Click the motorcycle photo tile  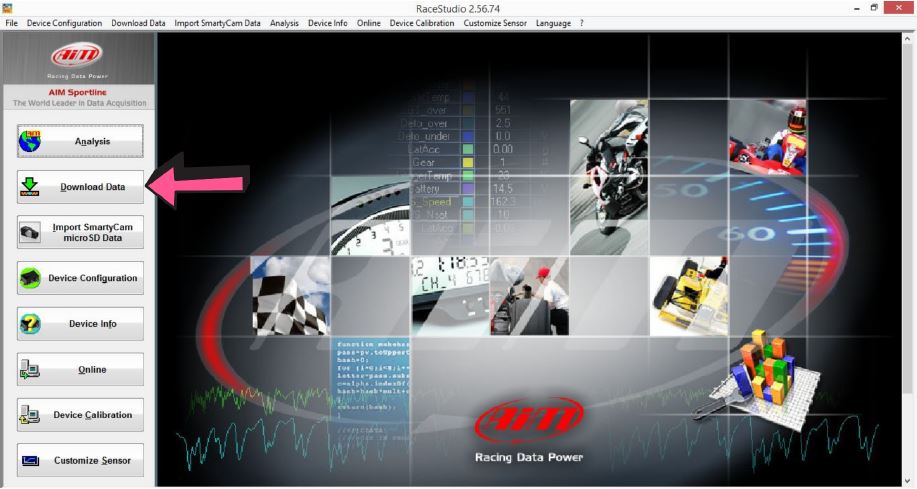(x=609, y=177)
